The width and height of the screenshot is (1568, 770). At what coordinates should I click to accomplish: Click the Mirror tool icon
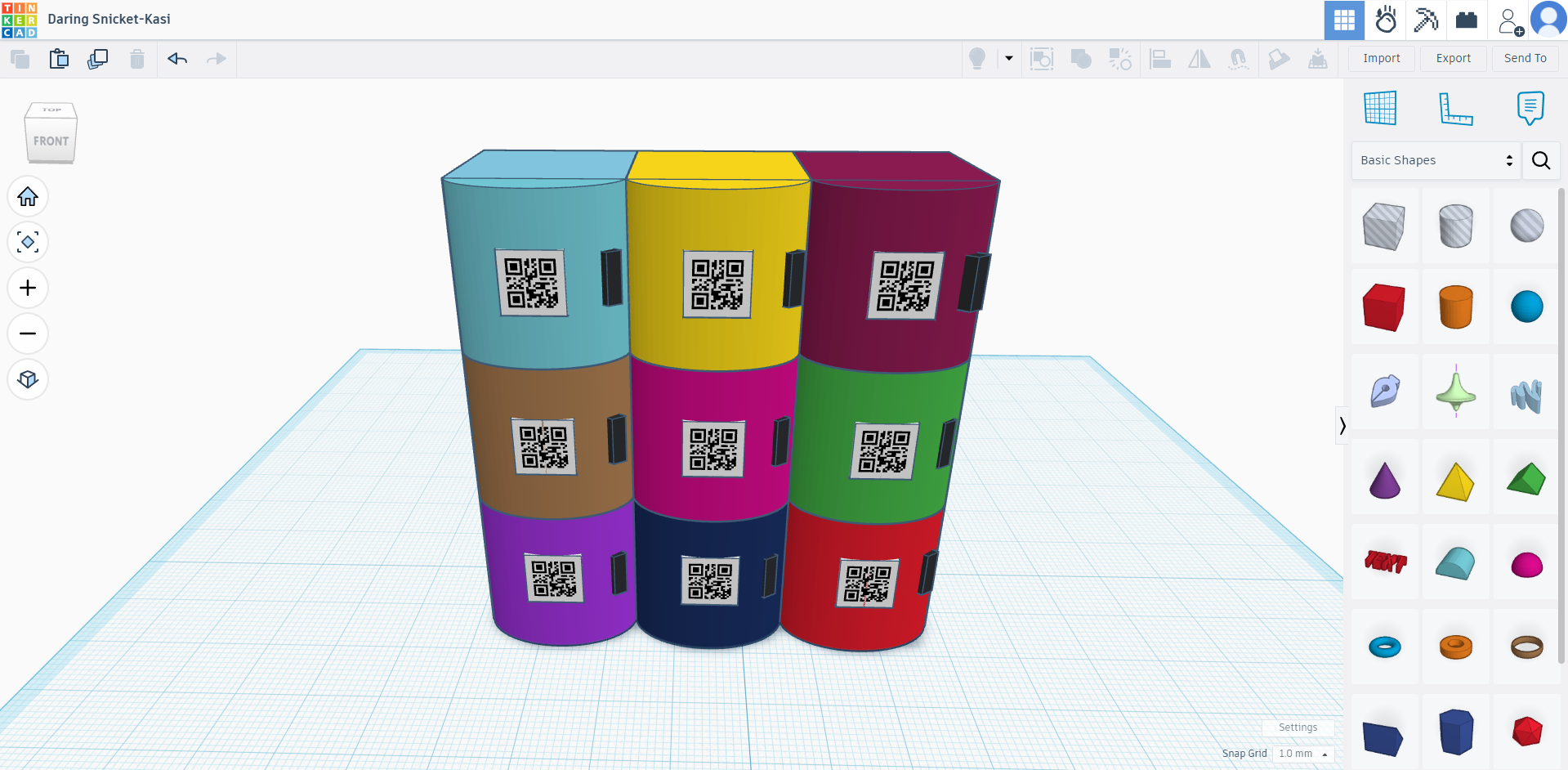click(x=1199, y=59)
